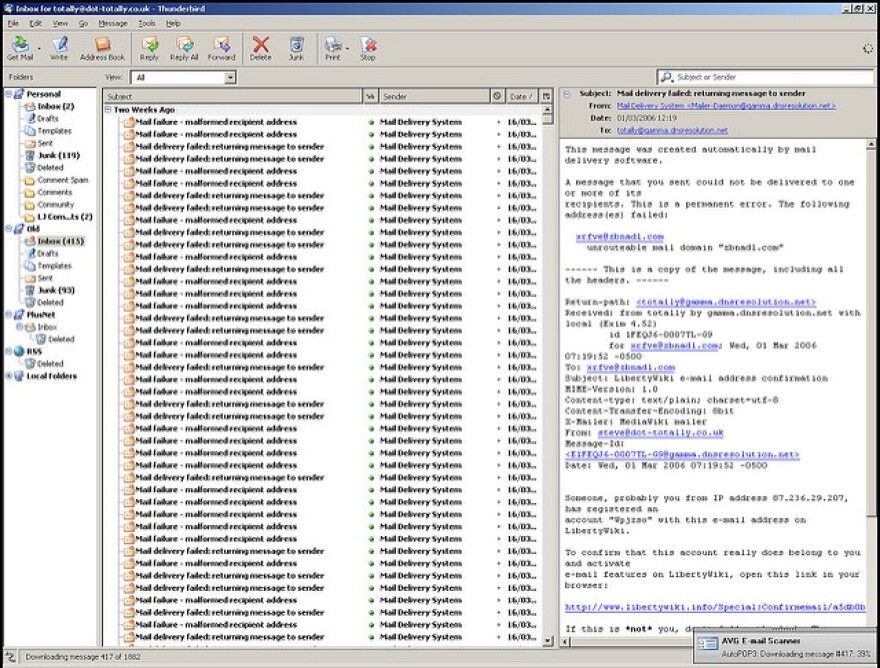
Task: Open the Go menu
Action: [84, 24]
